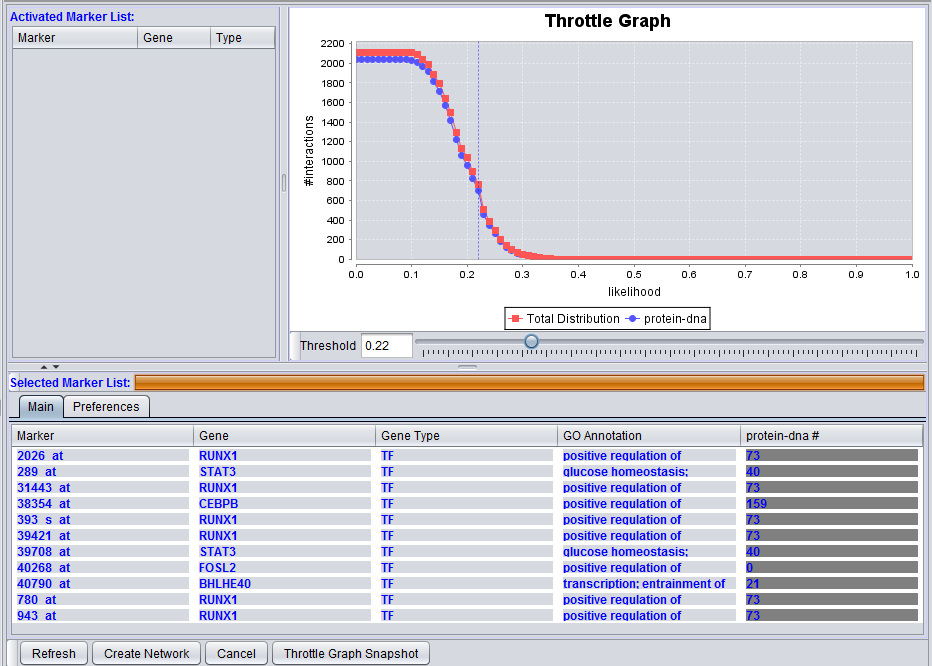932x666 pixels.
Task: Click the split pane expand-down arrow
Action: [56, 367]
